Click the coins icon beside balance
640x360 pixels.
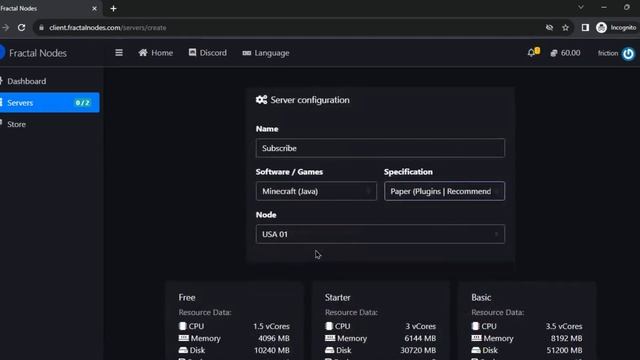(x=553, y=53)
